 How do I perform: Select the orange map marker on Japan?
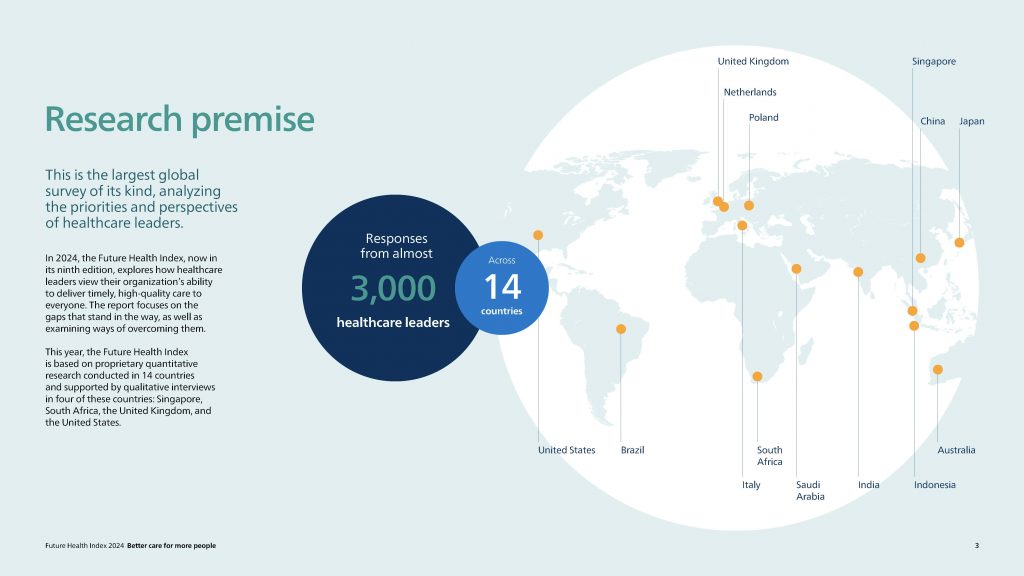[x=959, y=243]
